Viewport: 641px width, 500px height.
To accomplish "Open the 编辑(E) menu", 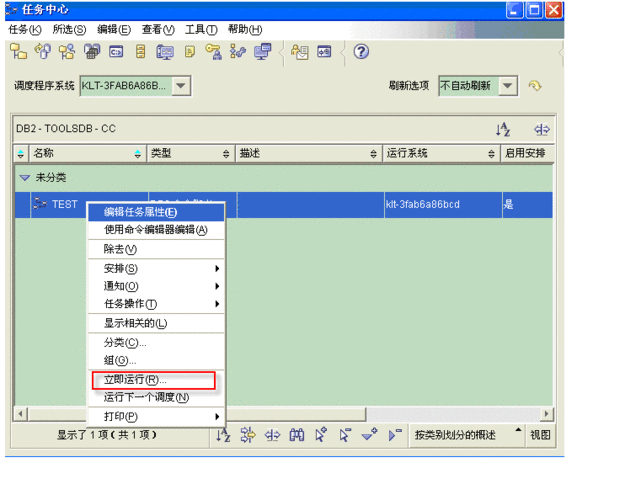I will click(x=114, y=29).
